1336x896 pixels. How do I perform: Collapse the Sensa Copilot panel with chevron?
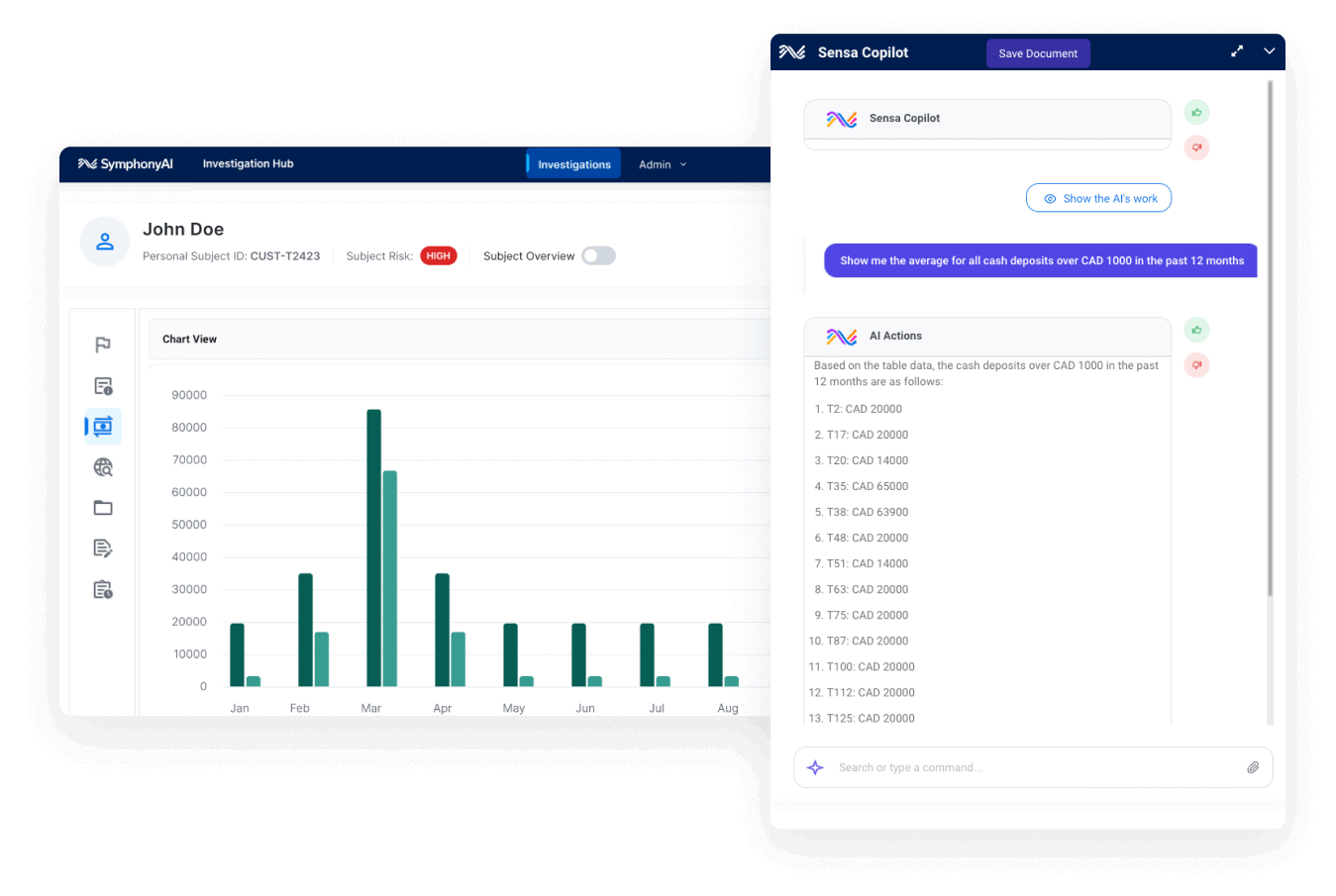click(1269, 51)
